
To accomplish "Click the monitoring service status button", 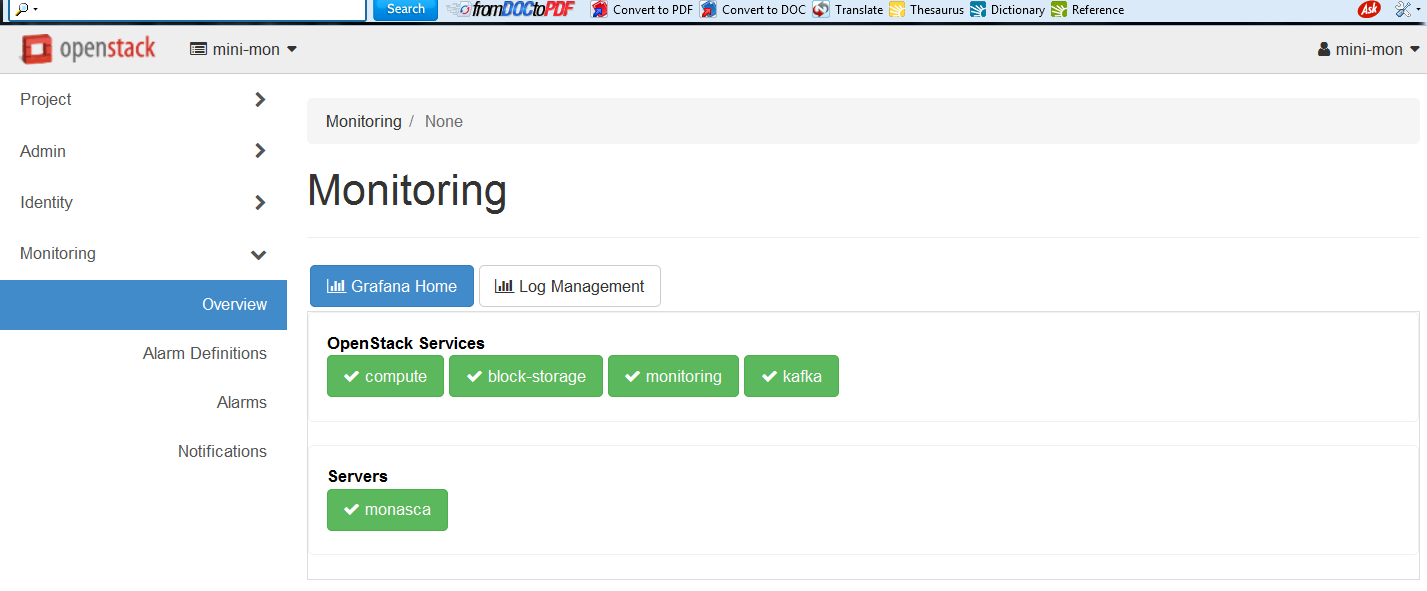I will click(673, 376).
